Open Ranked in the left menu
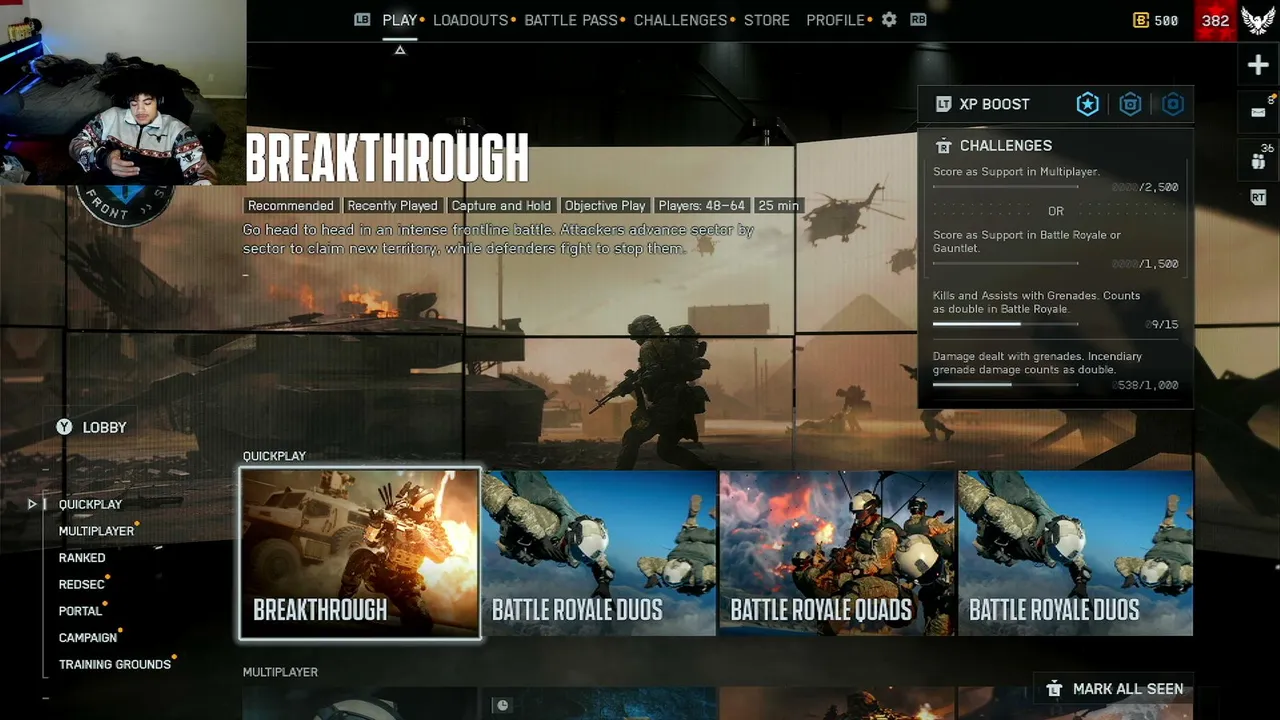 point(82,558)
